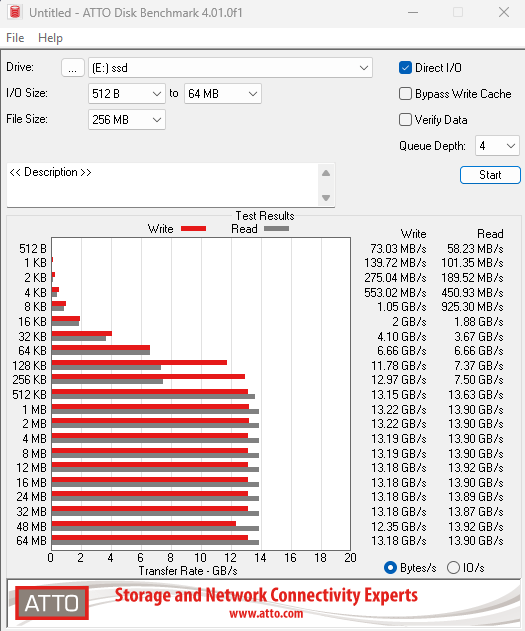
Task: Click the description scroll up arrow
Action: [x=326, y=173]
